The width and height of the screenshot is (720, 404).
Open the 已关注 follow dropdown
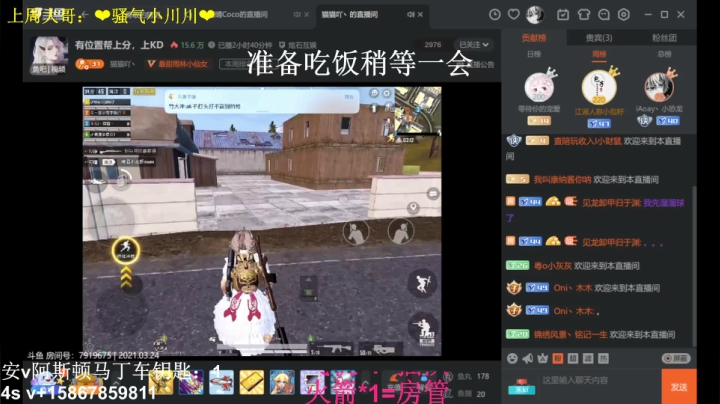pyautogui.click(x=474, y=45)
